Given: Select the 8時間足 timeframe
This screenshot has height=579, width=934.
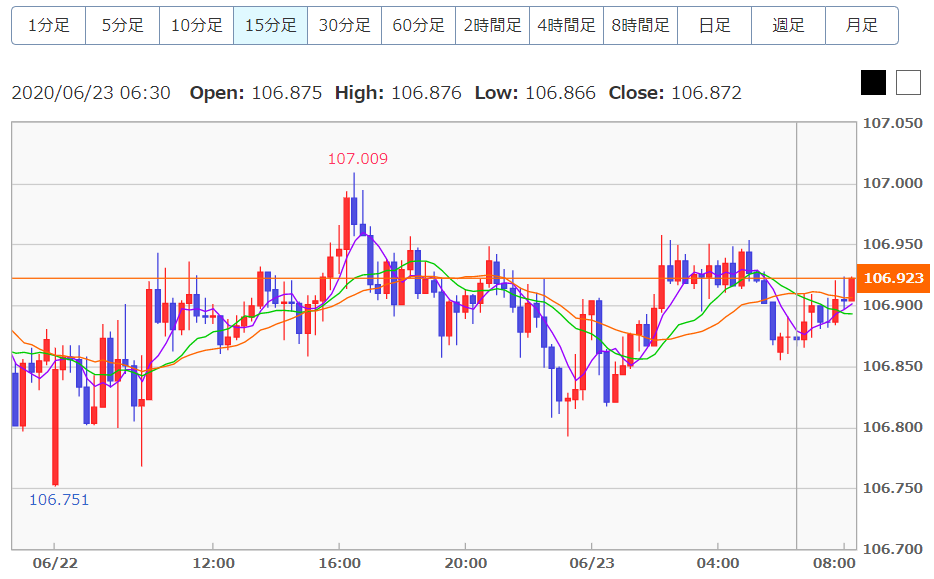Looking at the screenshot, I should pos(640,26).
